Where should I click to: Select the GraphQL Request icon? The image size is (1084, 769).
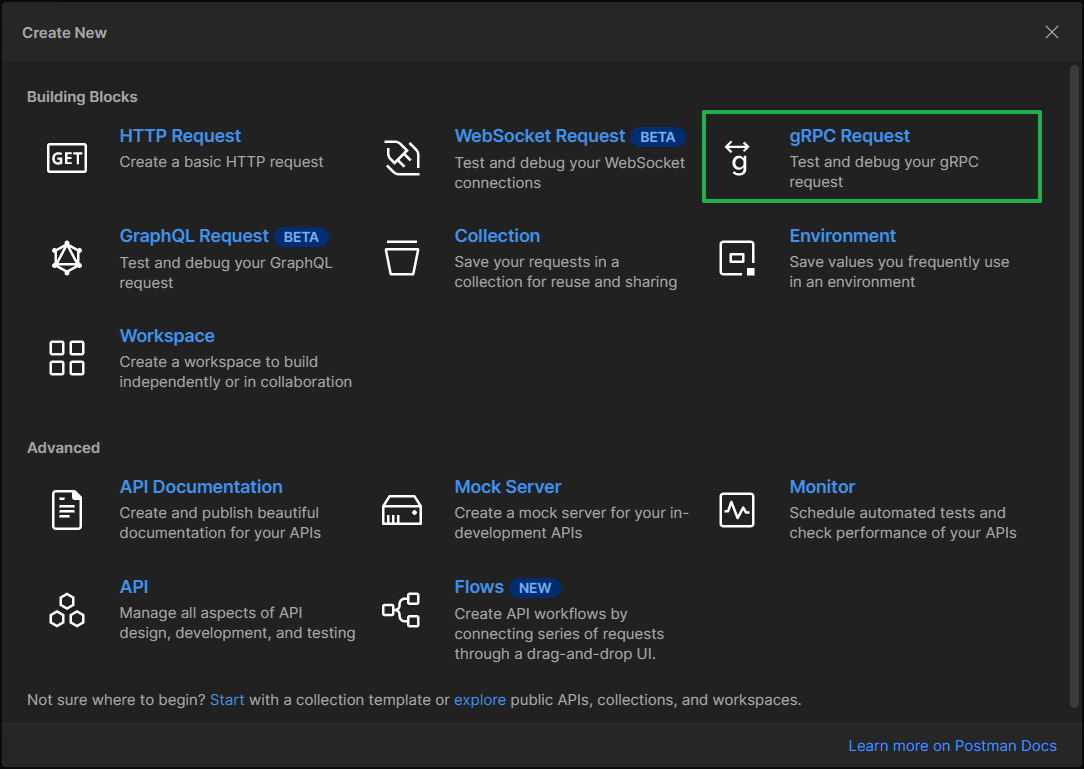coord(67,258)
